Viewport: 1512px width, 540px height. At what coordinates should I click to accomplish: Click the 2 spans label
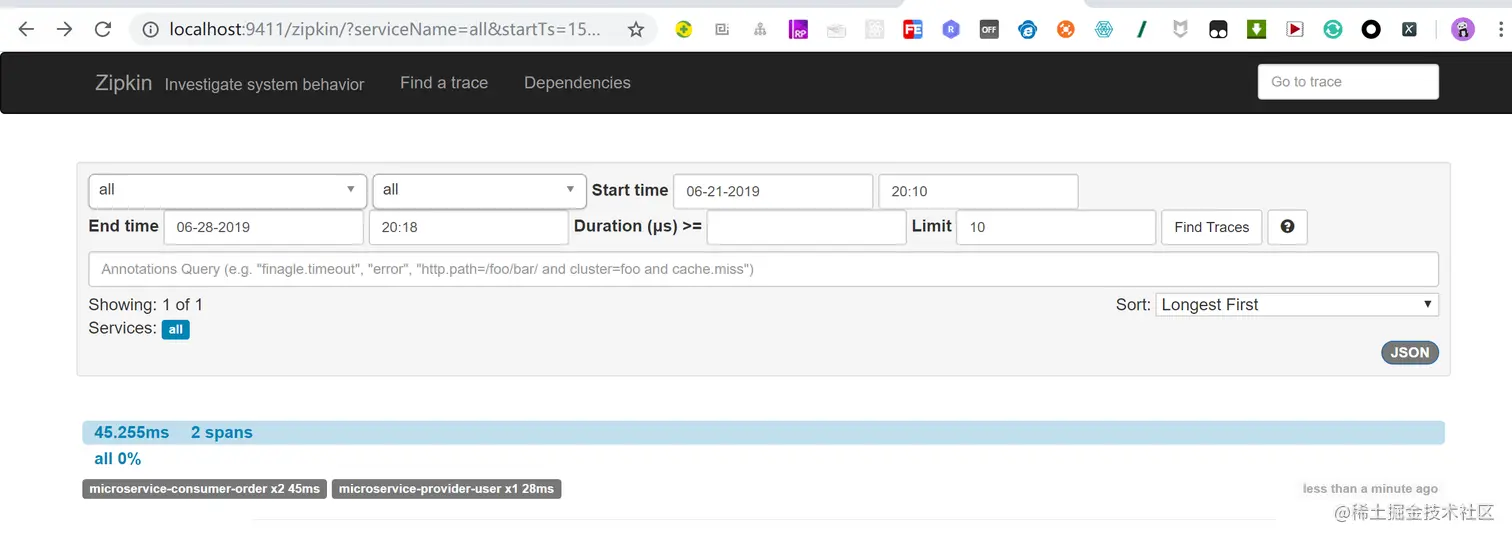coord(221,432)
